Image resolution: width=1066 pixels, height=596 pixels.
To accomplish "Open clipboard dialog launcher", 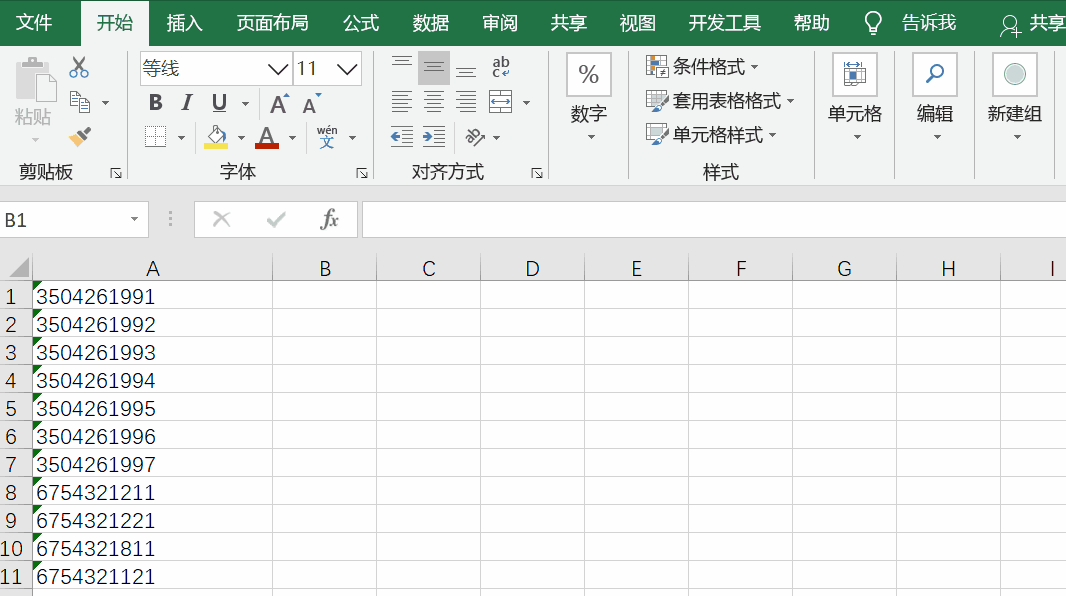I will coord(116,173).
